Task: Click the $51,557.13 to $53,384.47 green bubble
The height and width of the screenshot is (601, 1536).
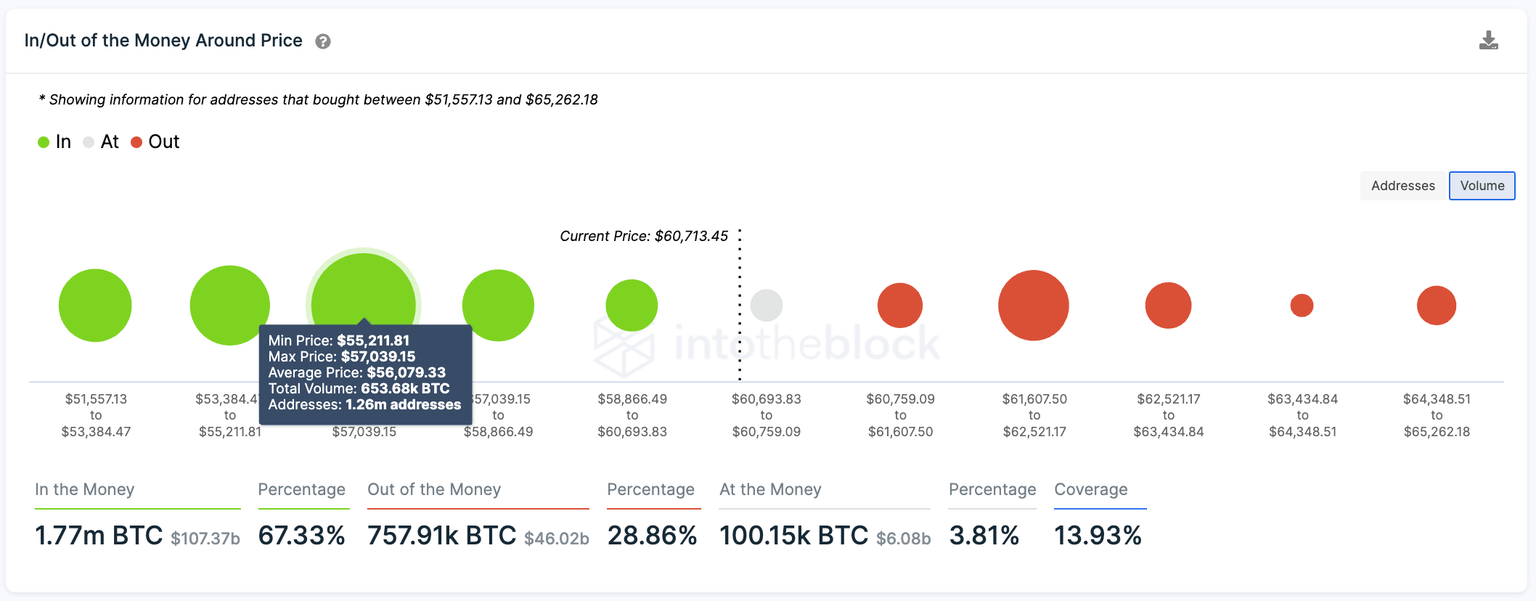Action: tap(95, 305)
